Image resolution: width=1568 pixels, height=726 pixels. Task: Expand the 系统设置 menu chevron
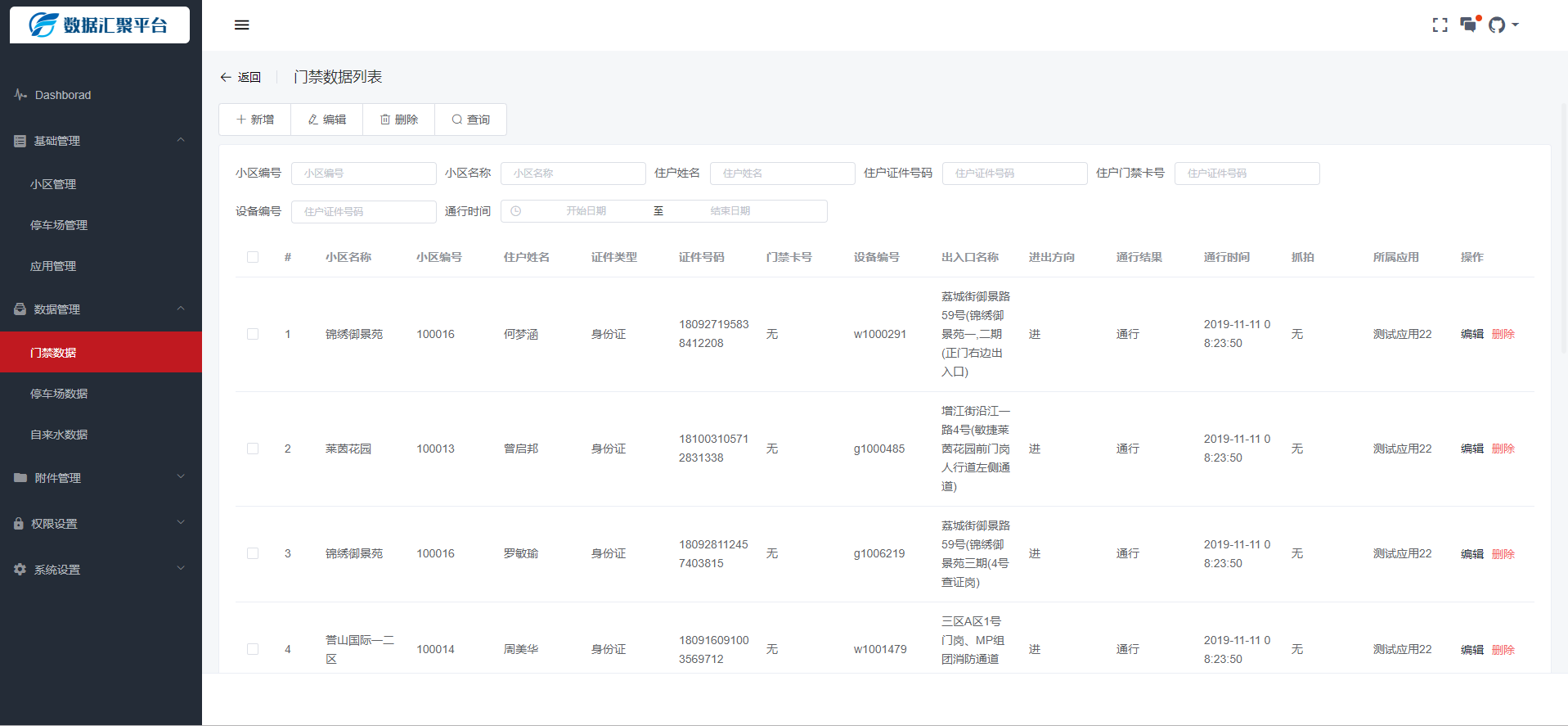(x=181, y=569)
